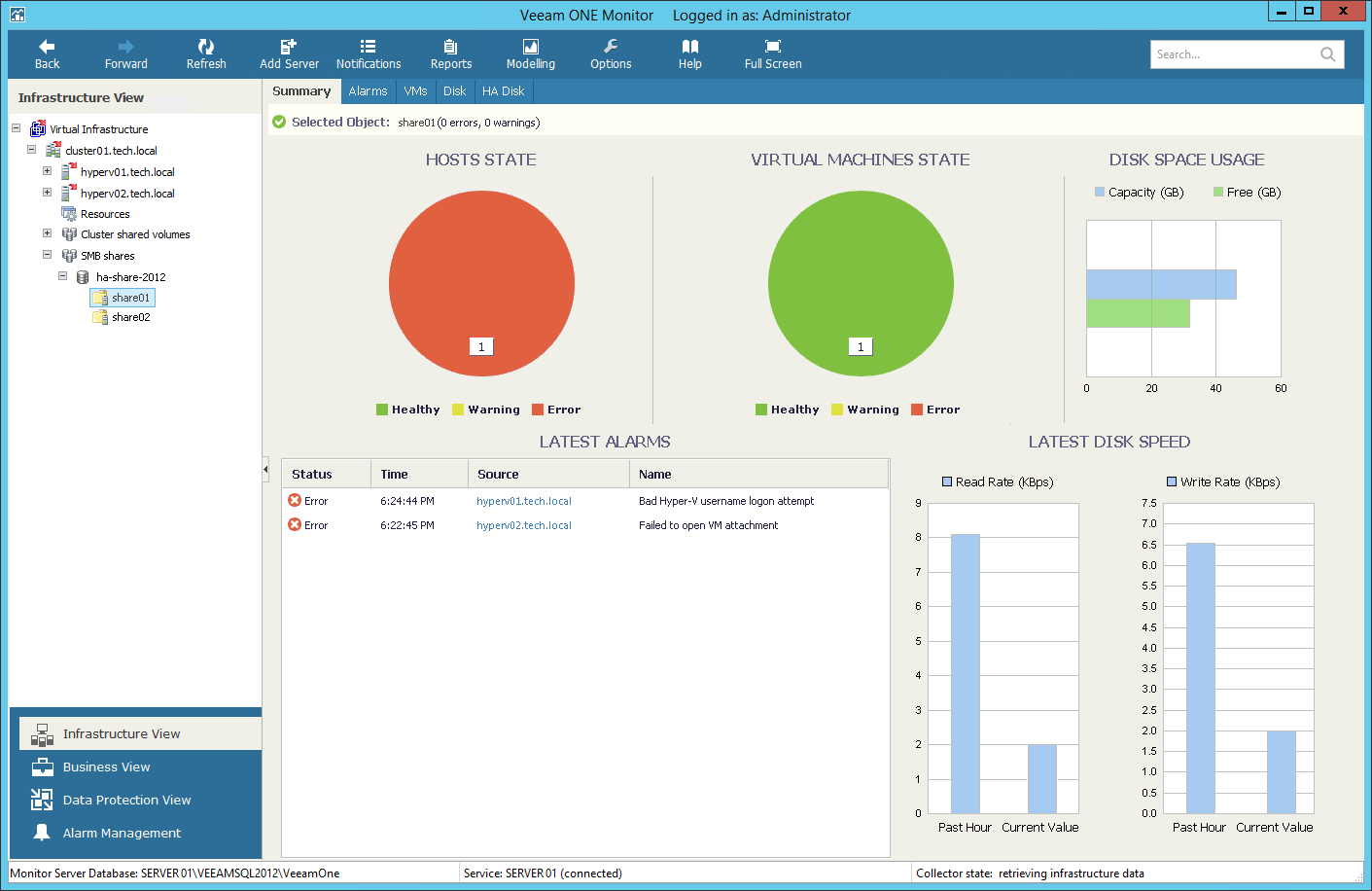Click the Alarm Management bell icon
1372x891 pixels.
tap(42, 833)
